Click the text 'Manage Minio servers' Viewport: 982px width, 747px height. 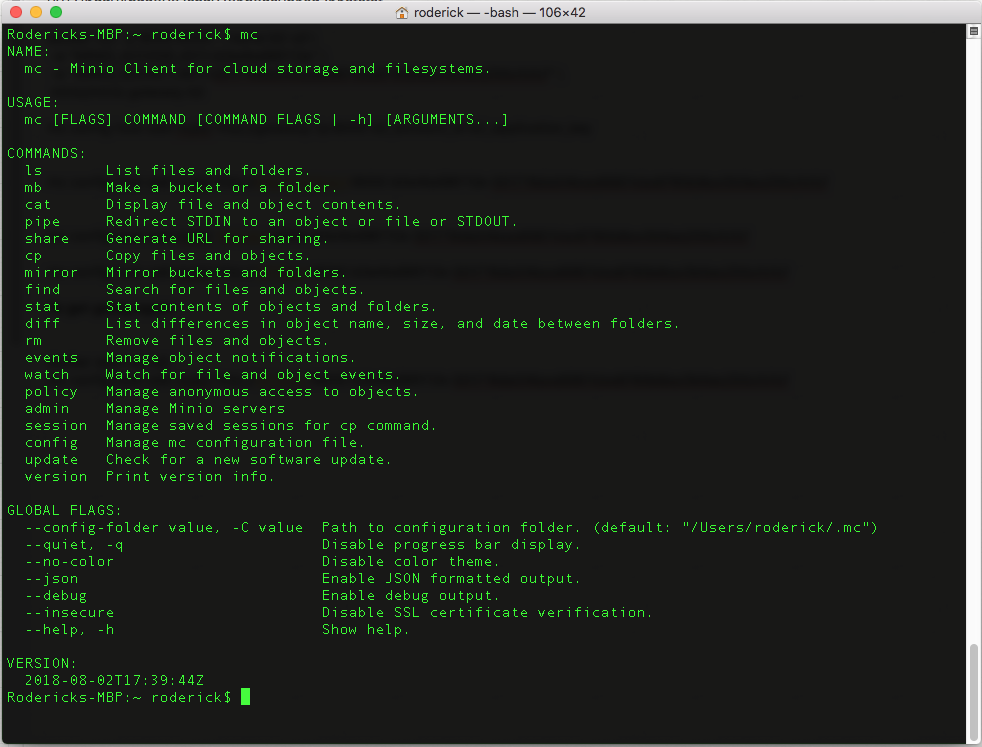coord(195,408)
